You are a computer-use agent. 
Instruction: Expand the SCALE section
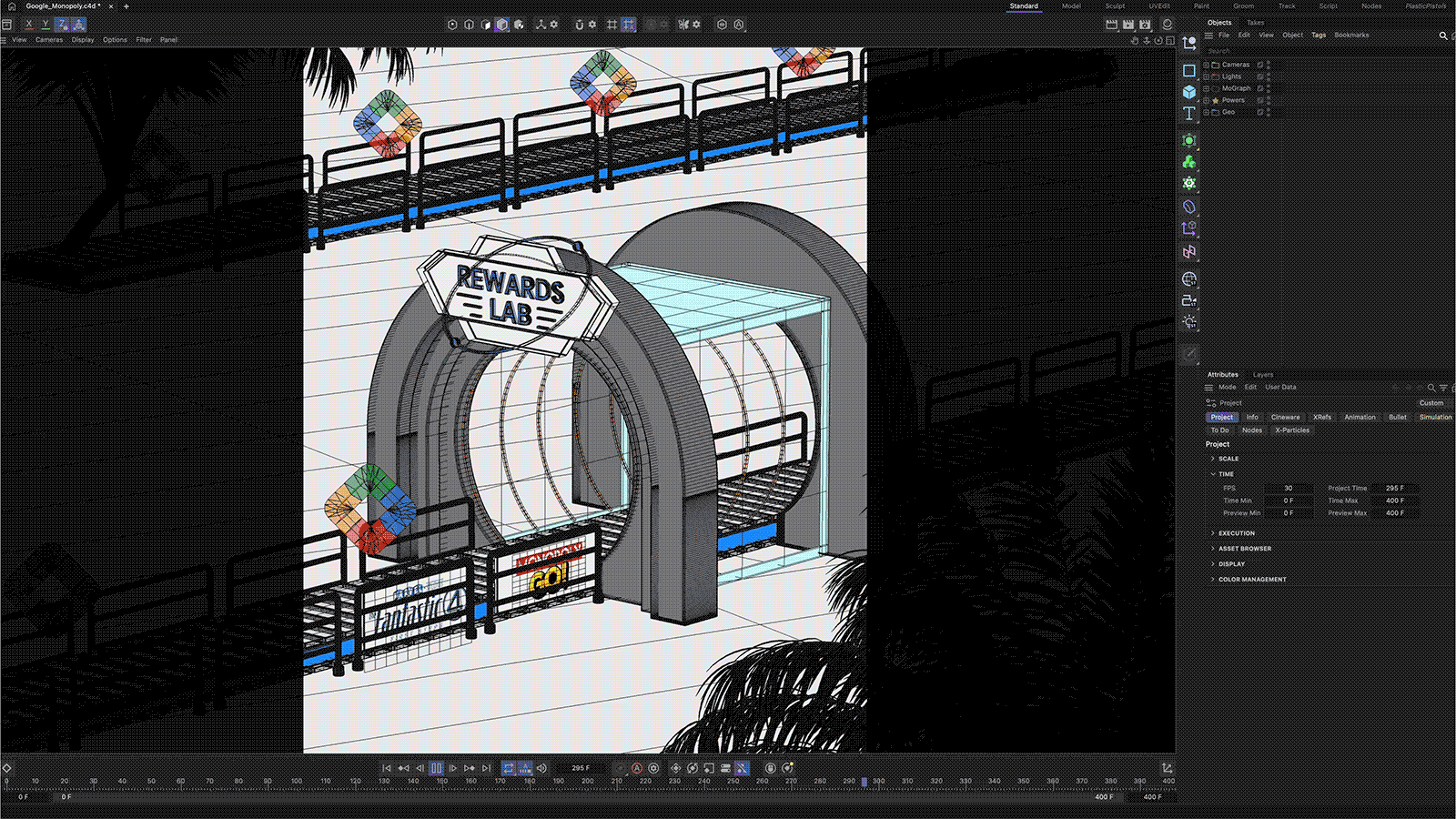point(1213,459)
